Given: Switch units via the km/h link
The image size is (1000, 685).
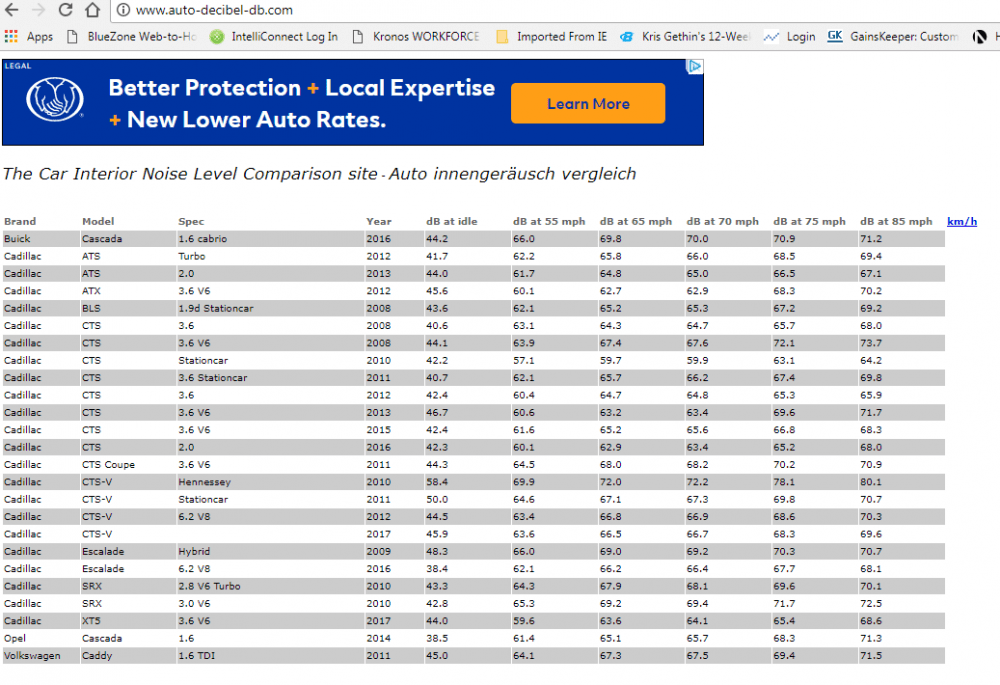Looking at the screenshot, I should [x=961, y=221].
